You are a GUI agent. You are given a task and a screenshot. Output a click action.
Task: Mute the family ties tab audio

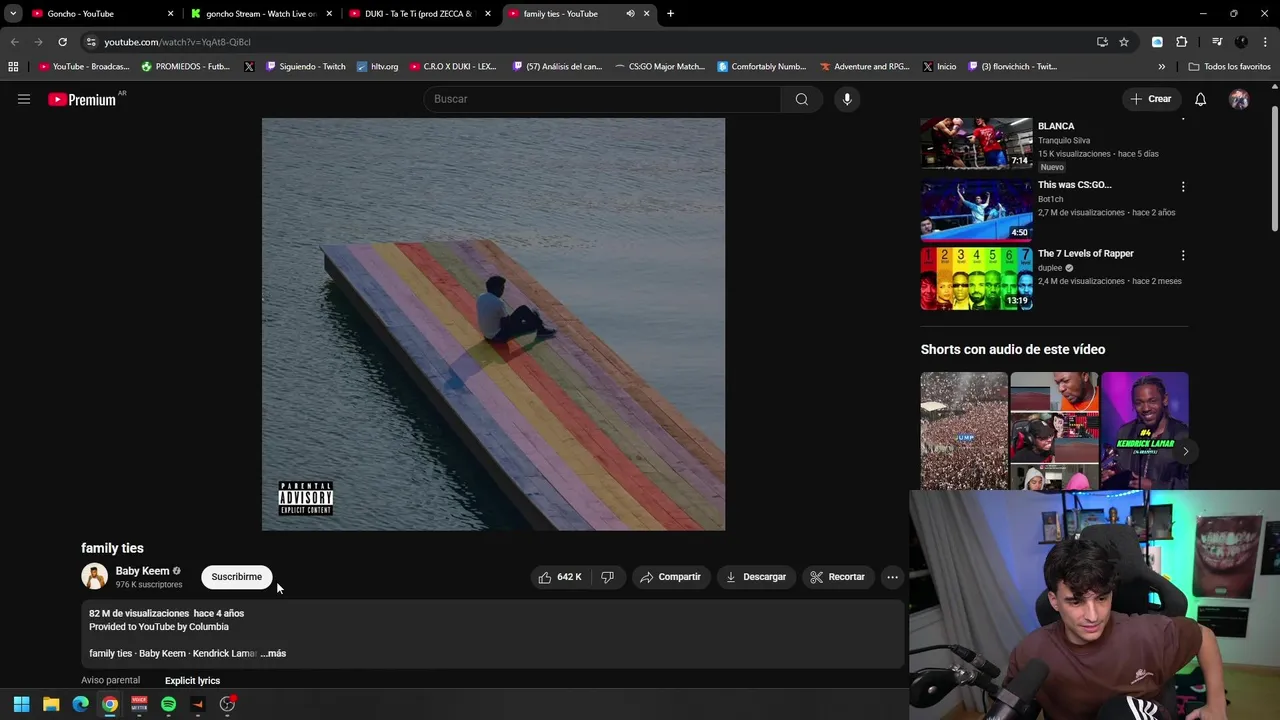point(630,14)
